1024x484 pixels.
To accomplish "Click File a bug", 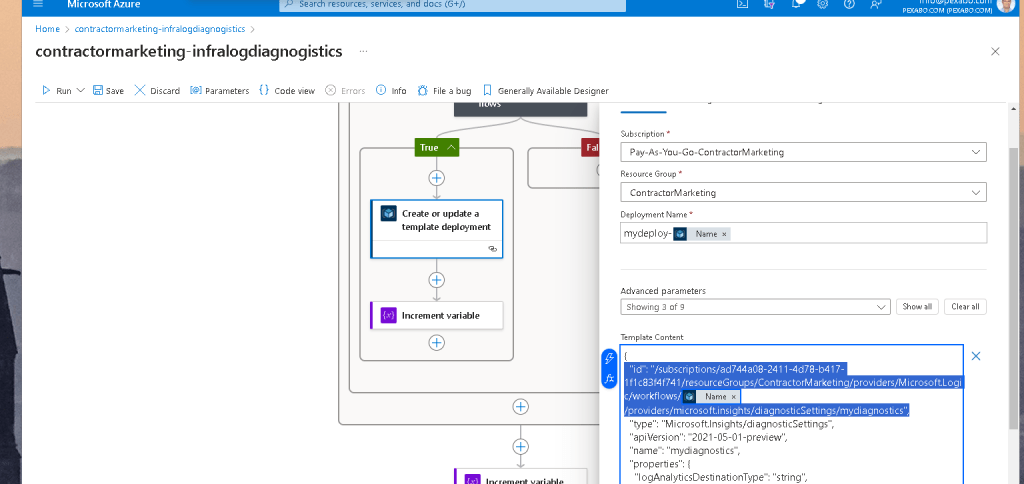I will pyautogui.click(x=444, y=91).
